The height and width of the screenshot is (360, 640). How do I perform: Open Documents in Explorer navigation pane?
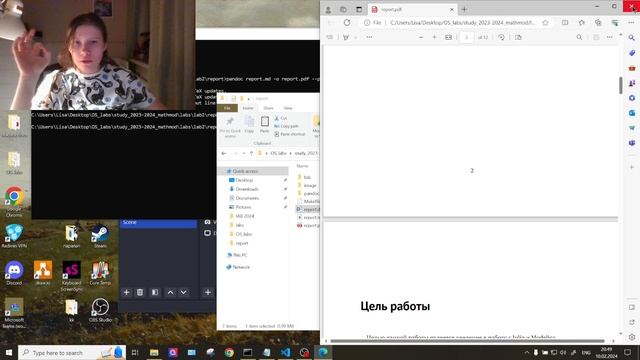click(247, 198)
